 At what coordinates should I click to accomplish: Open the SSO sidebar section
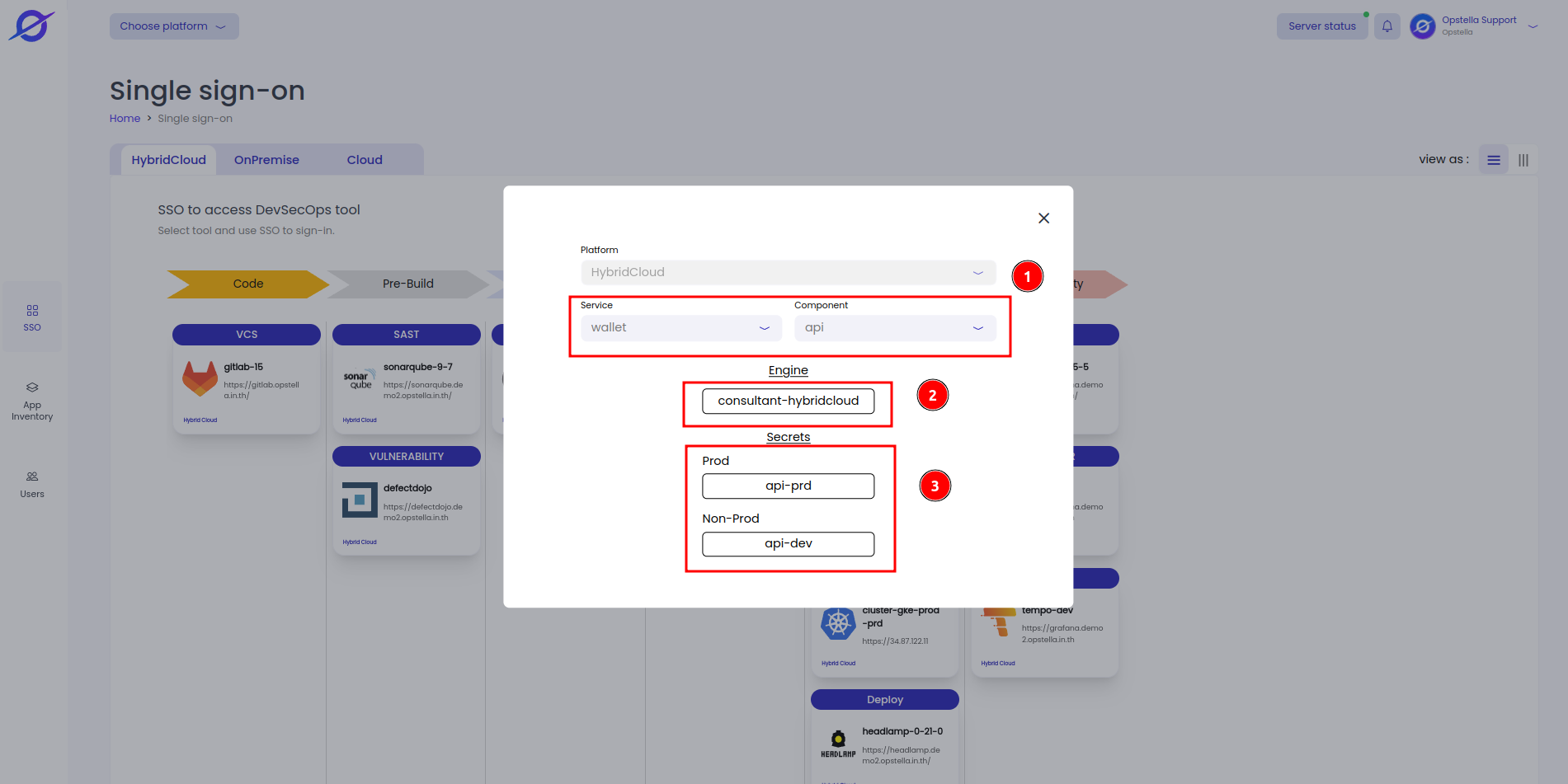pos(32,317)
